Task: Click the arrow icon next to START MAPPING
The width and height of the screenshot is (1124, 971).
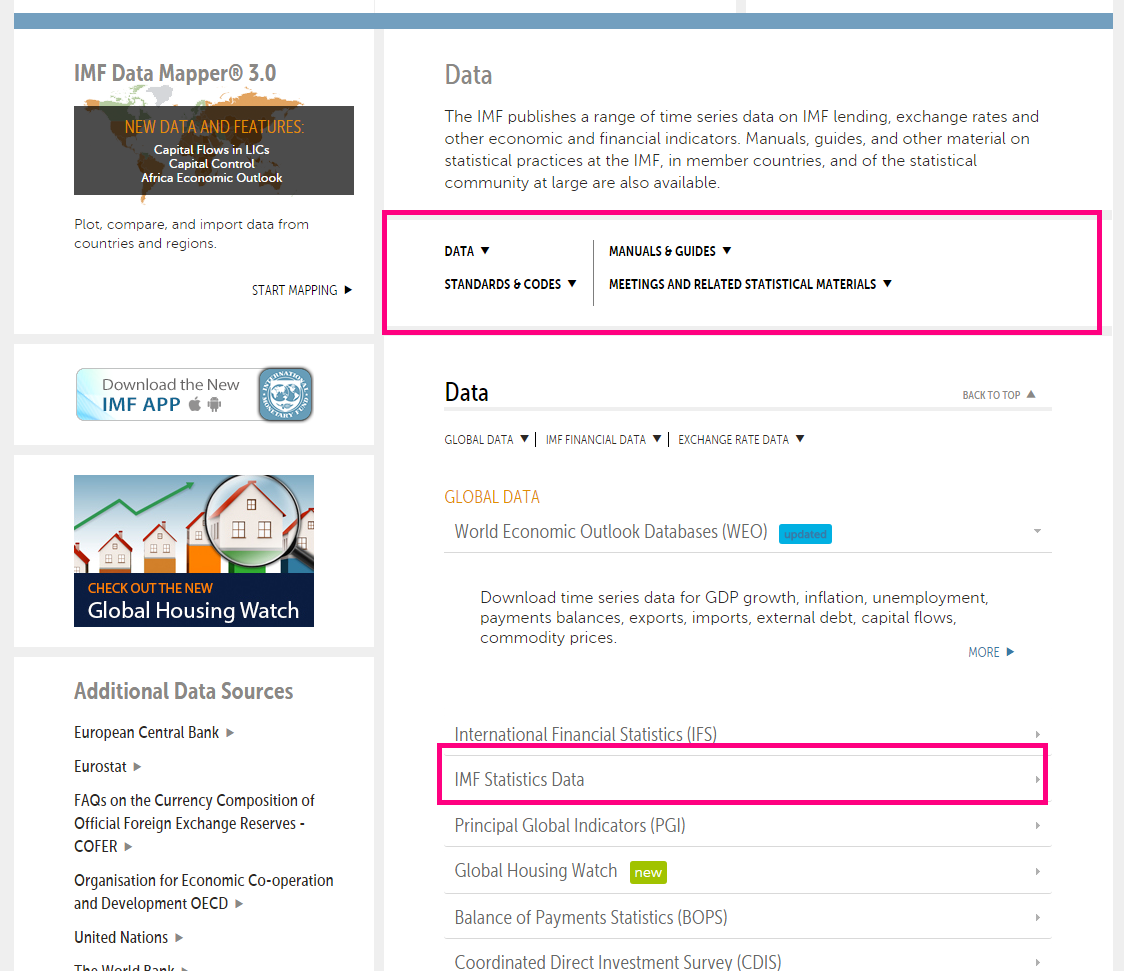Action: (x=348, y=290)
